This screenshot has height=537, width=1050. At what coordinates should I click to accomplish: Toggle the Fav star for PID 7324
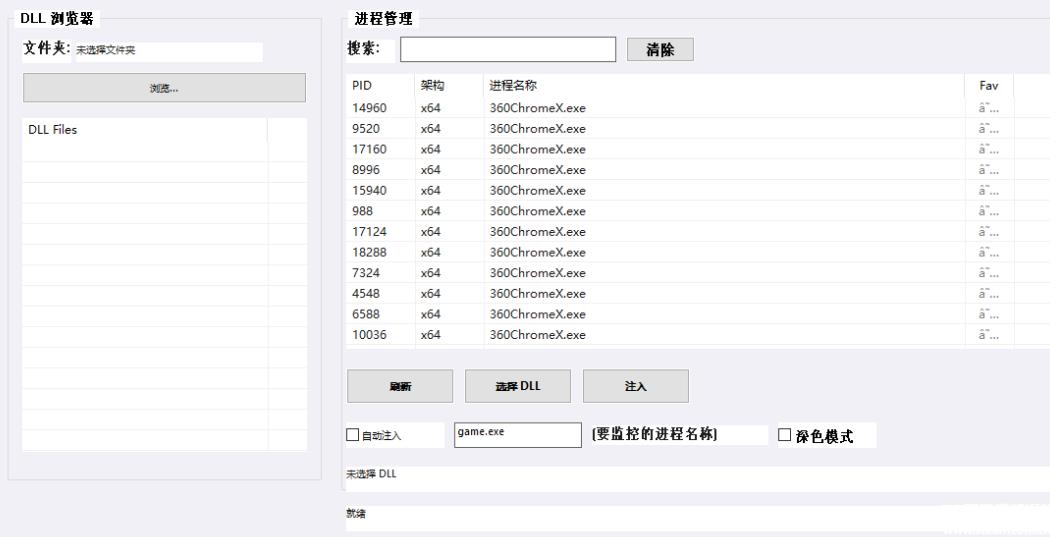(989, 273)
